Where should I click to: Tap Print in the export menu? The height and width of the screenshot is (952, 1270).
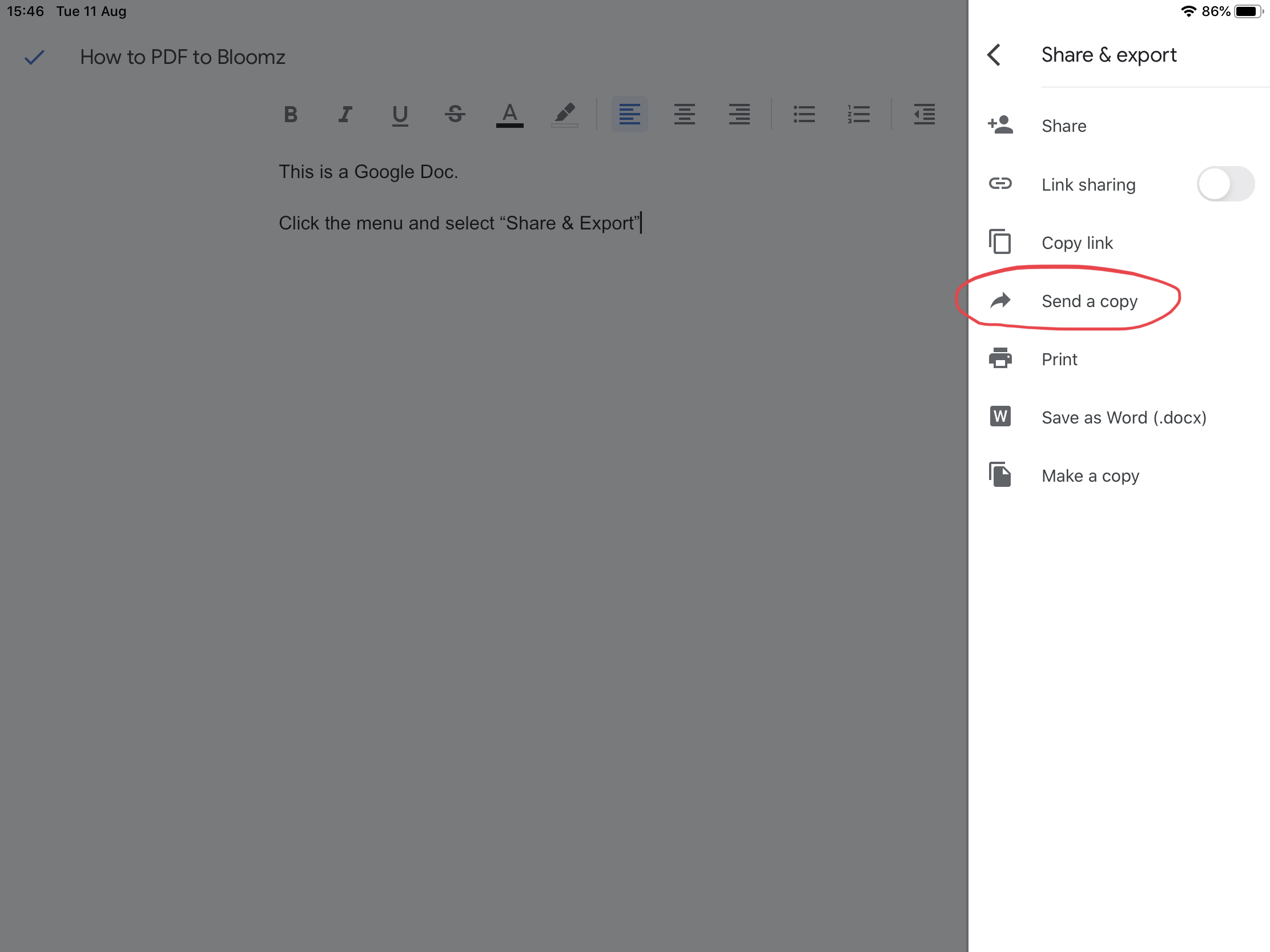coord(1059,360)
